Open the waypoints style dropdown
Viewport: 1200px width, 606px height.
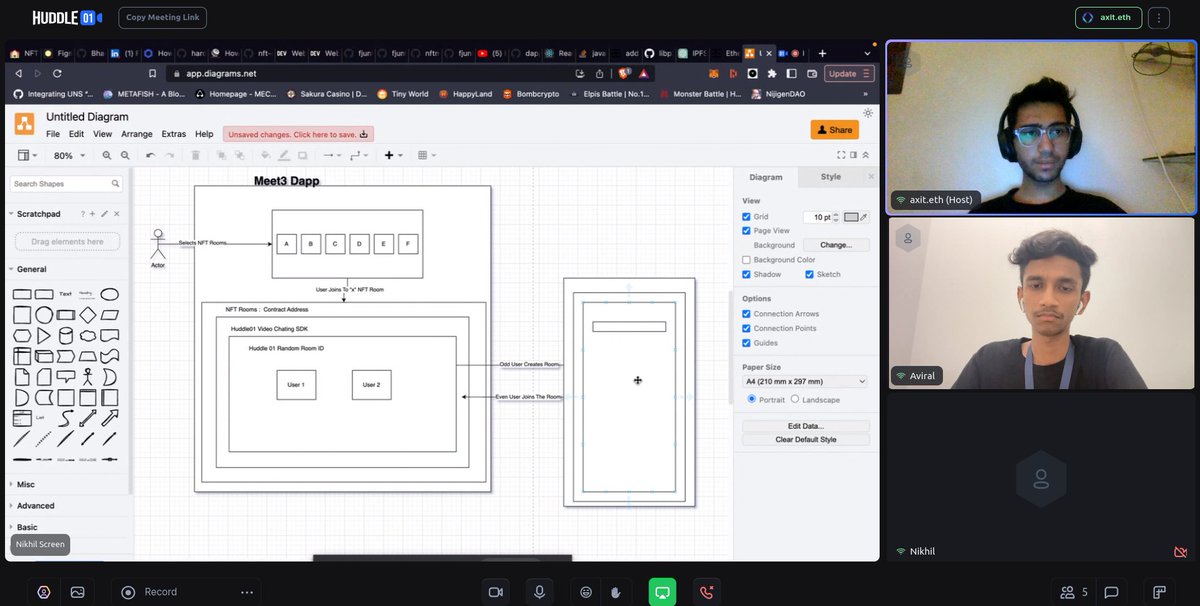click(x=359, y=155)
